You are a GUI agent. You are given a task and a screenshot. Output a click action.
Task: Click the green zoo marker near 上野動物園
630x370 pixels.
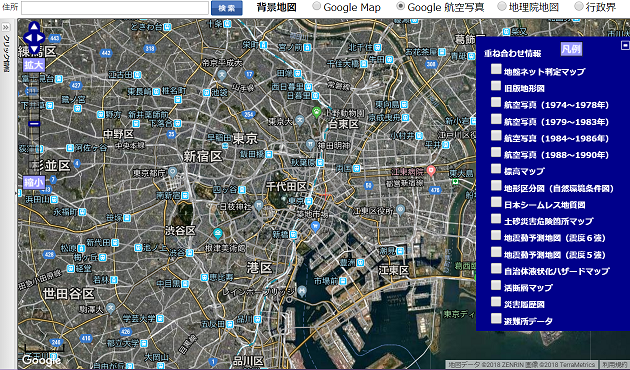coord(317,112)
